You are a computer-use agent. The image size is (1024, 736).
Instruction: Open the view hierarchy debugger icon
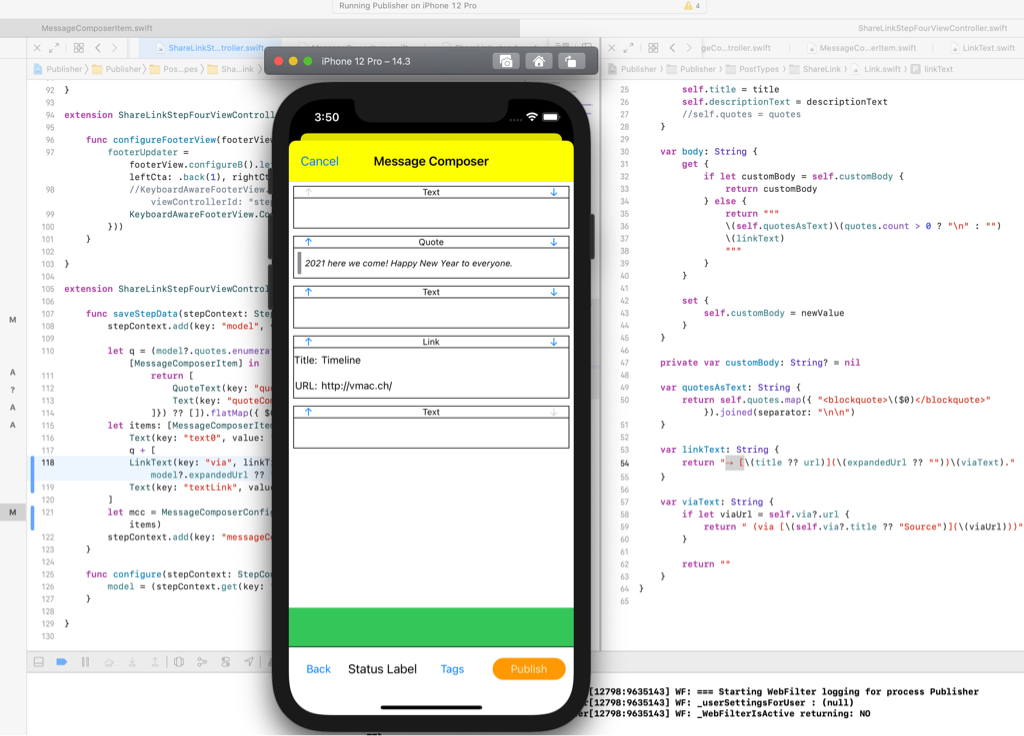(x=179, y=661)
